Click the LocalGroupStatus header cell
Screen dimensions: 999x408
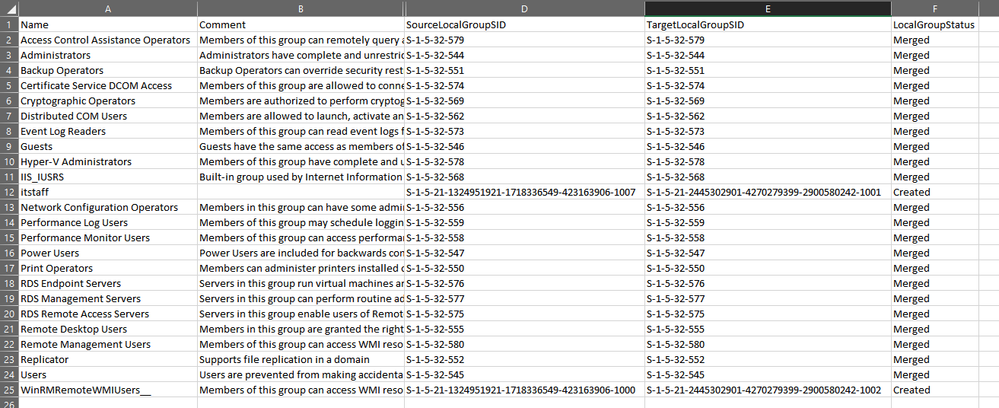point(935,24)
